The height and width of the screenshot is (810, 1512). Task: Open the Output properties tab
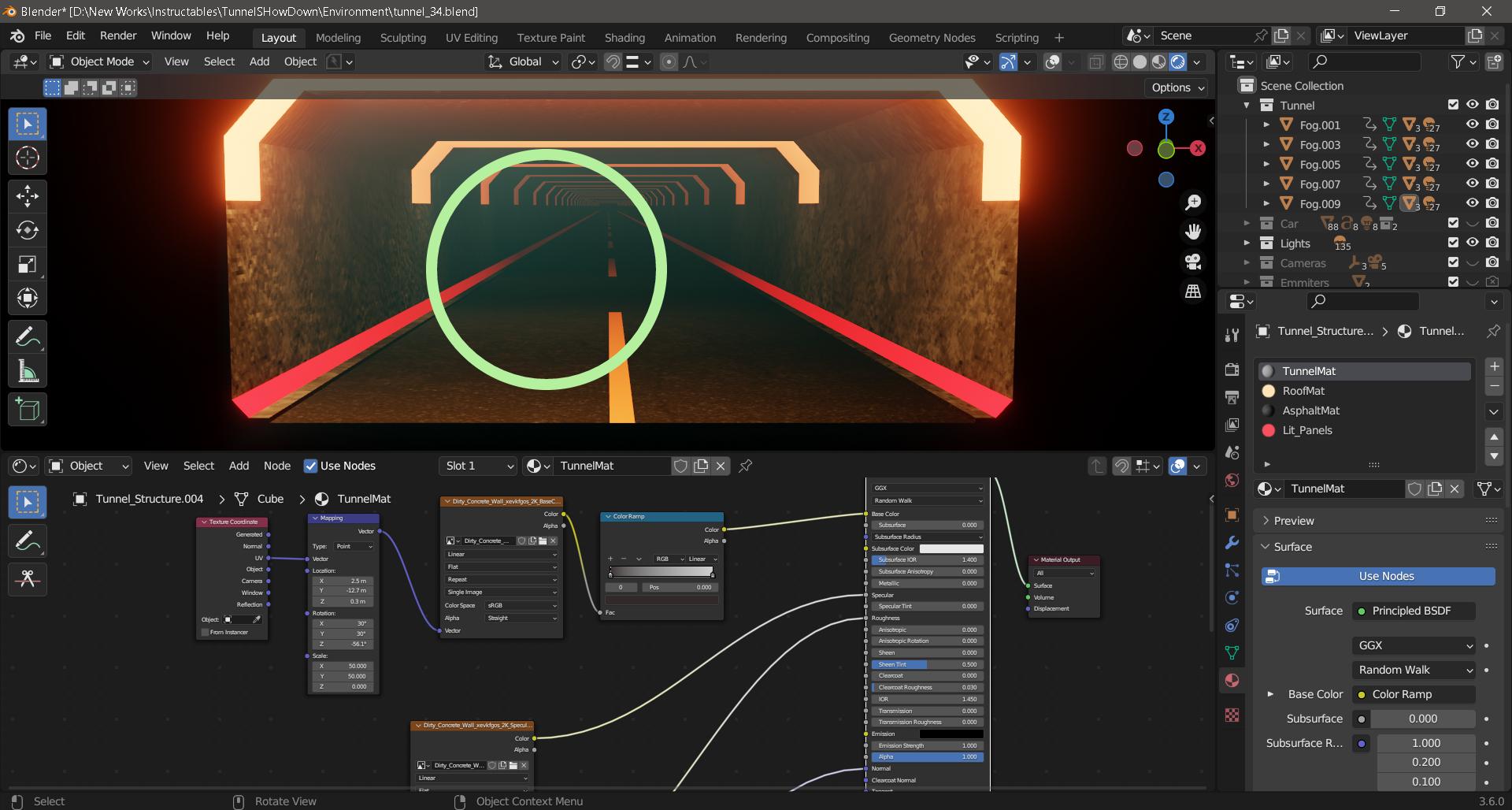click(x=1232, y=397)
